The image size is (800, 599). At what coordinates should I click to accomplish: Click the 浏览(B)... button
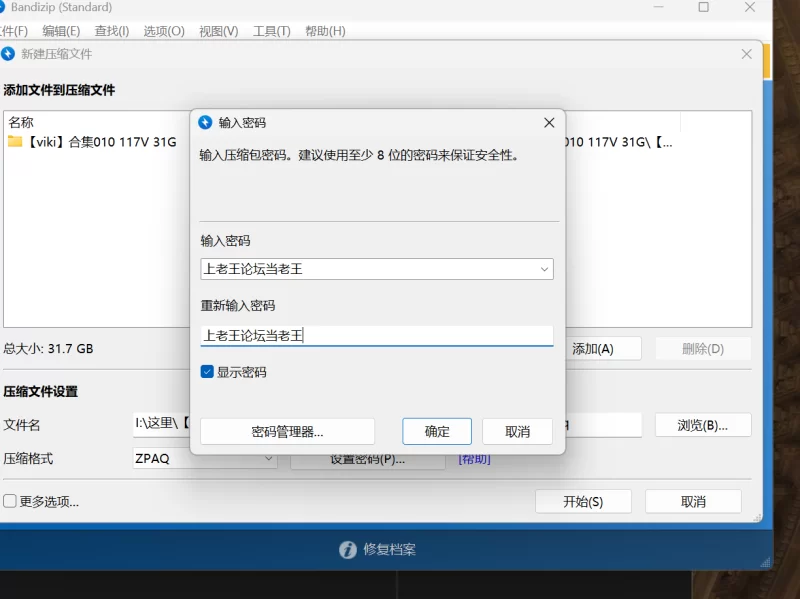703,425
